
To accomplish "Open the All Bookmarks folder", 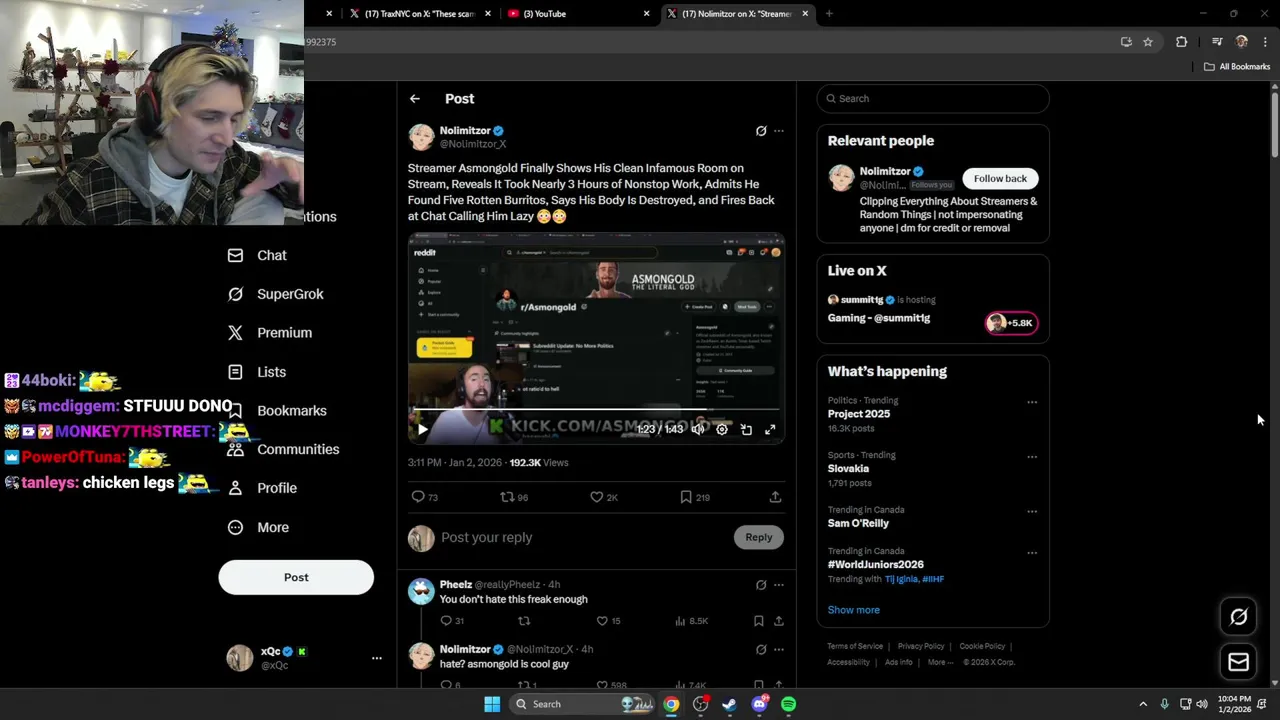I will coord(1237,67).
